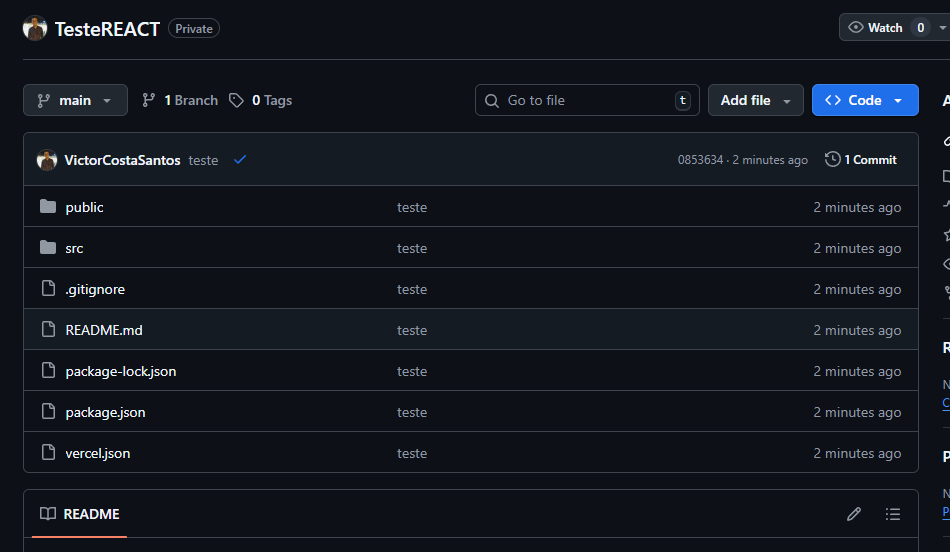Click the green commit status checkmark
Image resolution: width=950 pixels, height=552 pixels.
(240, 160)
